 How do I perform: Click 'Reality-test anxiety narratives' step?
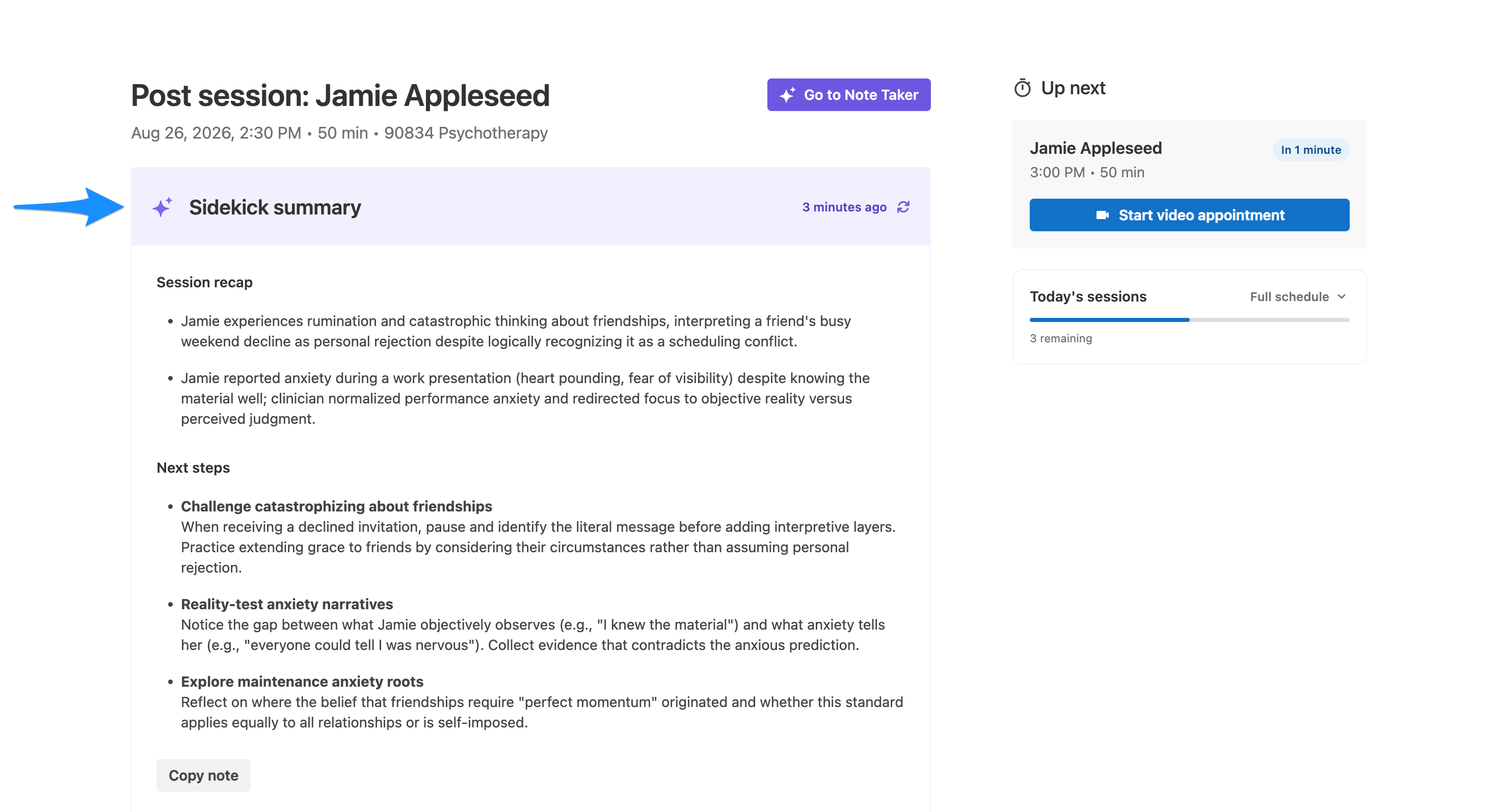click(287, 604)
